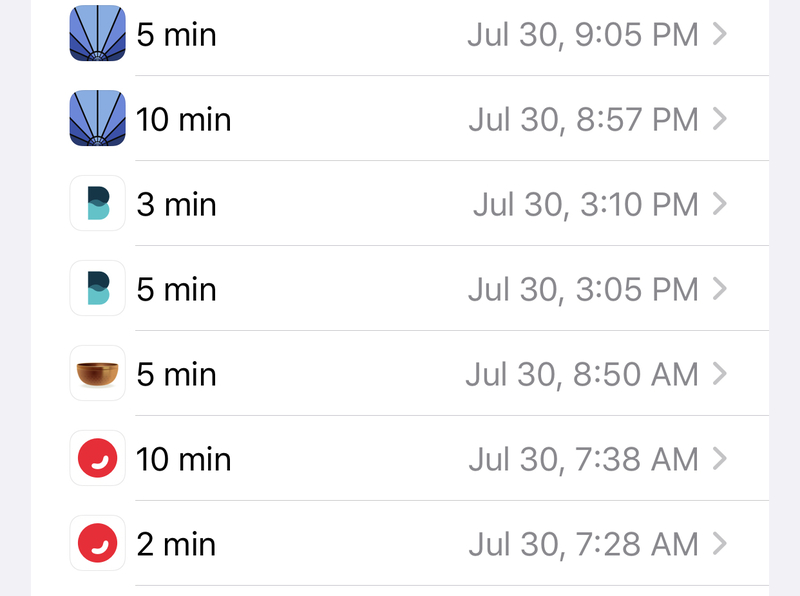Show details chevron for Jul 30, 7:28 AM

719,543
